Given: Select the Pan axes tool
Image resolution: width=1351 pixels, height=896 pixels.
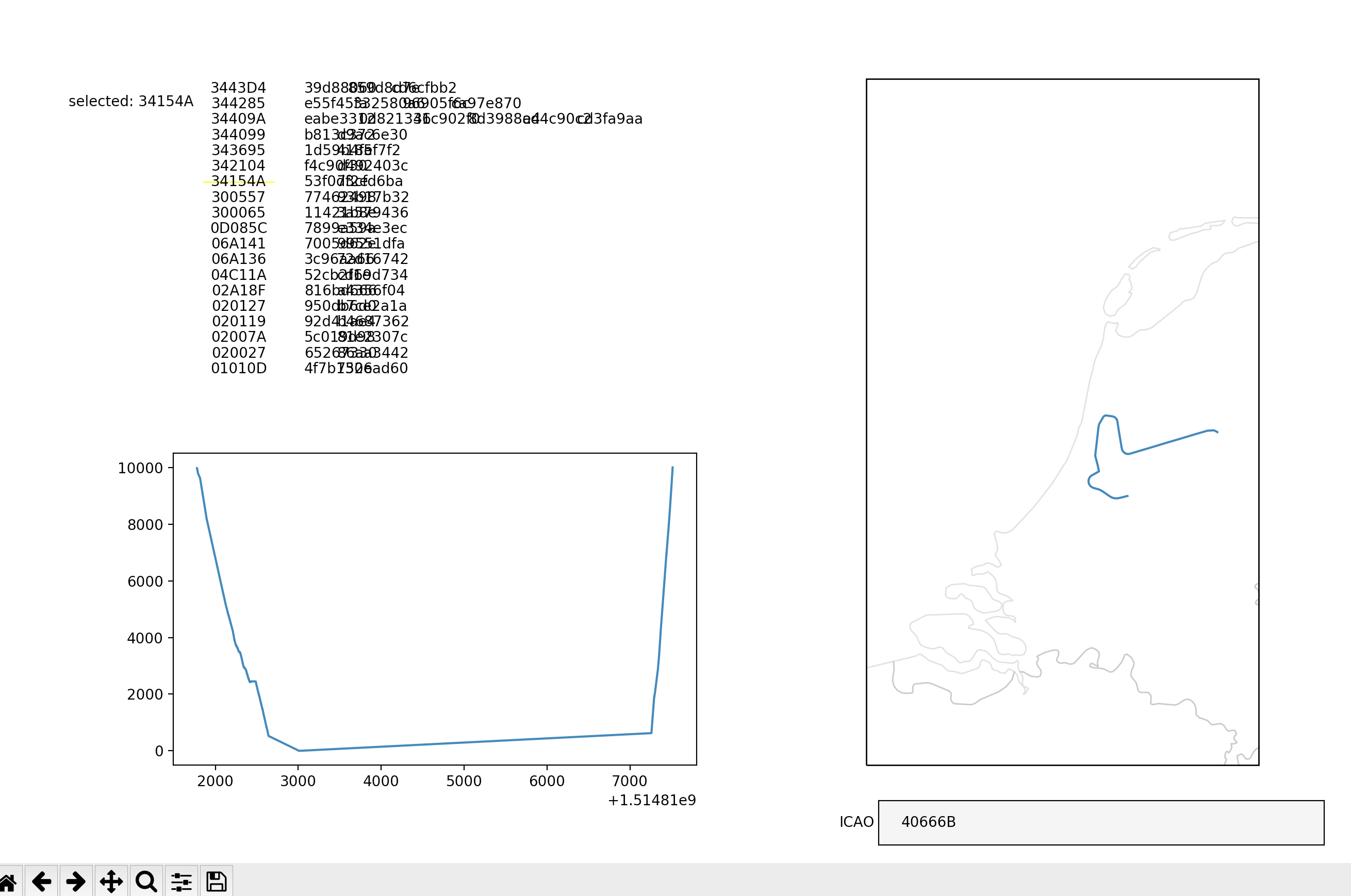Looking at the screenshot, I should tap(111, 881).
